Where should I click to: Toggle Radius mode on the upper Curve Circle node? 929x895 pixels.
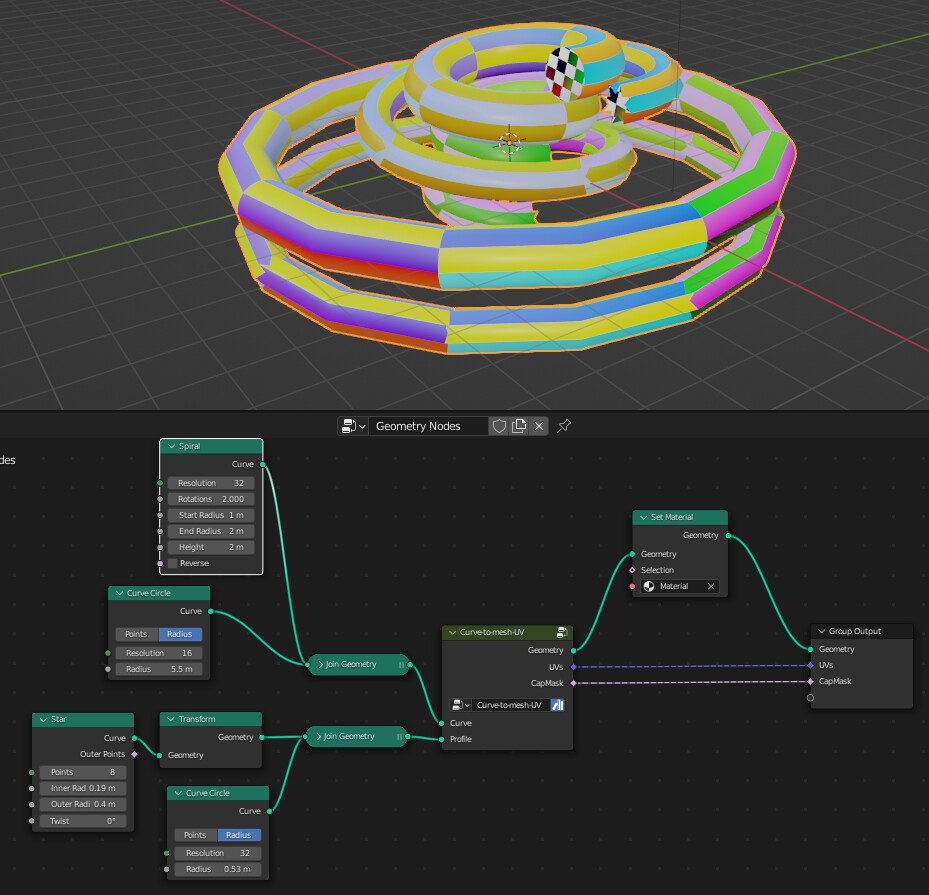point(179,634)
